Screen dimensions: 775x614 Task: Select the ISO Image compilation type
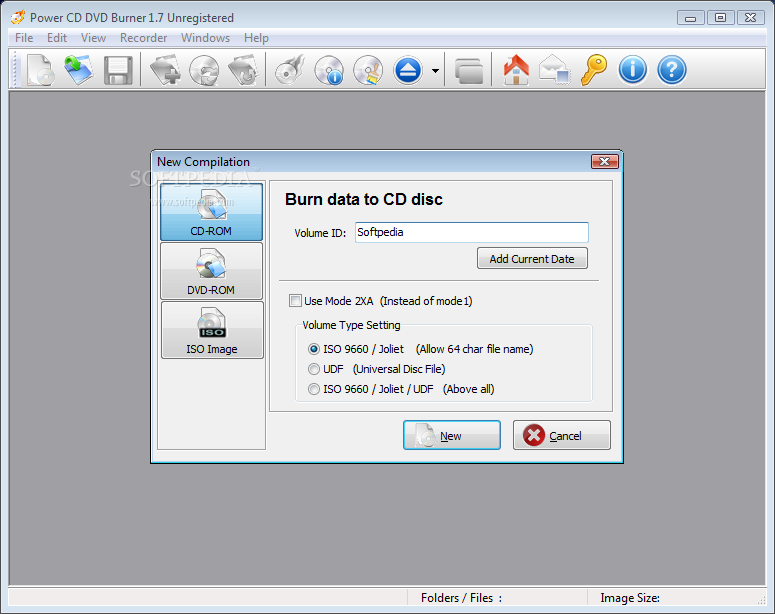pyautogui.click(x=212, y=330)
